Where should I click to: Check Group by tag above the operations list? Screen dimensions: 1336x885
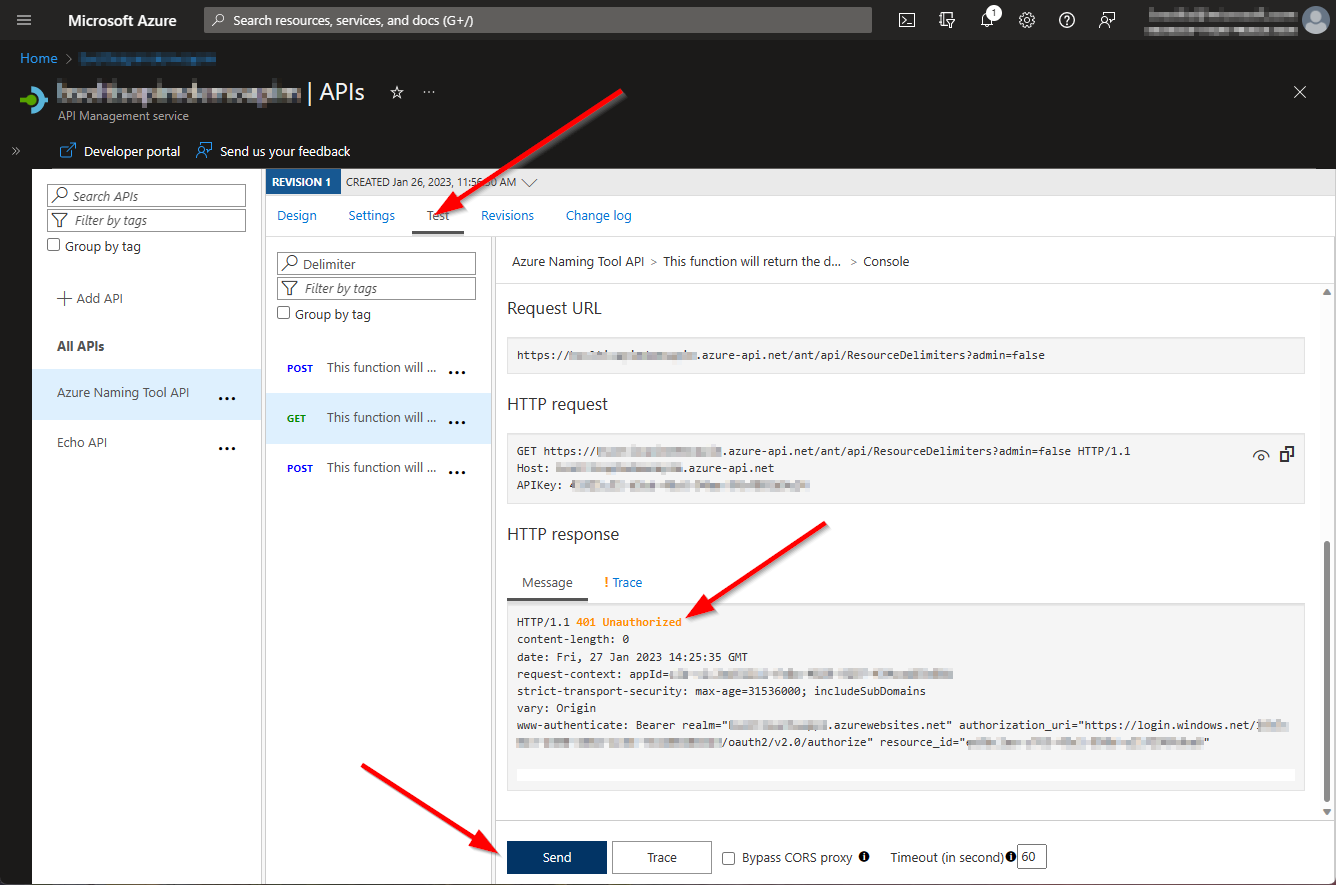click(x=283, y=313)
